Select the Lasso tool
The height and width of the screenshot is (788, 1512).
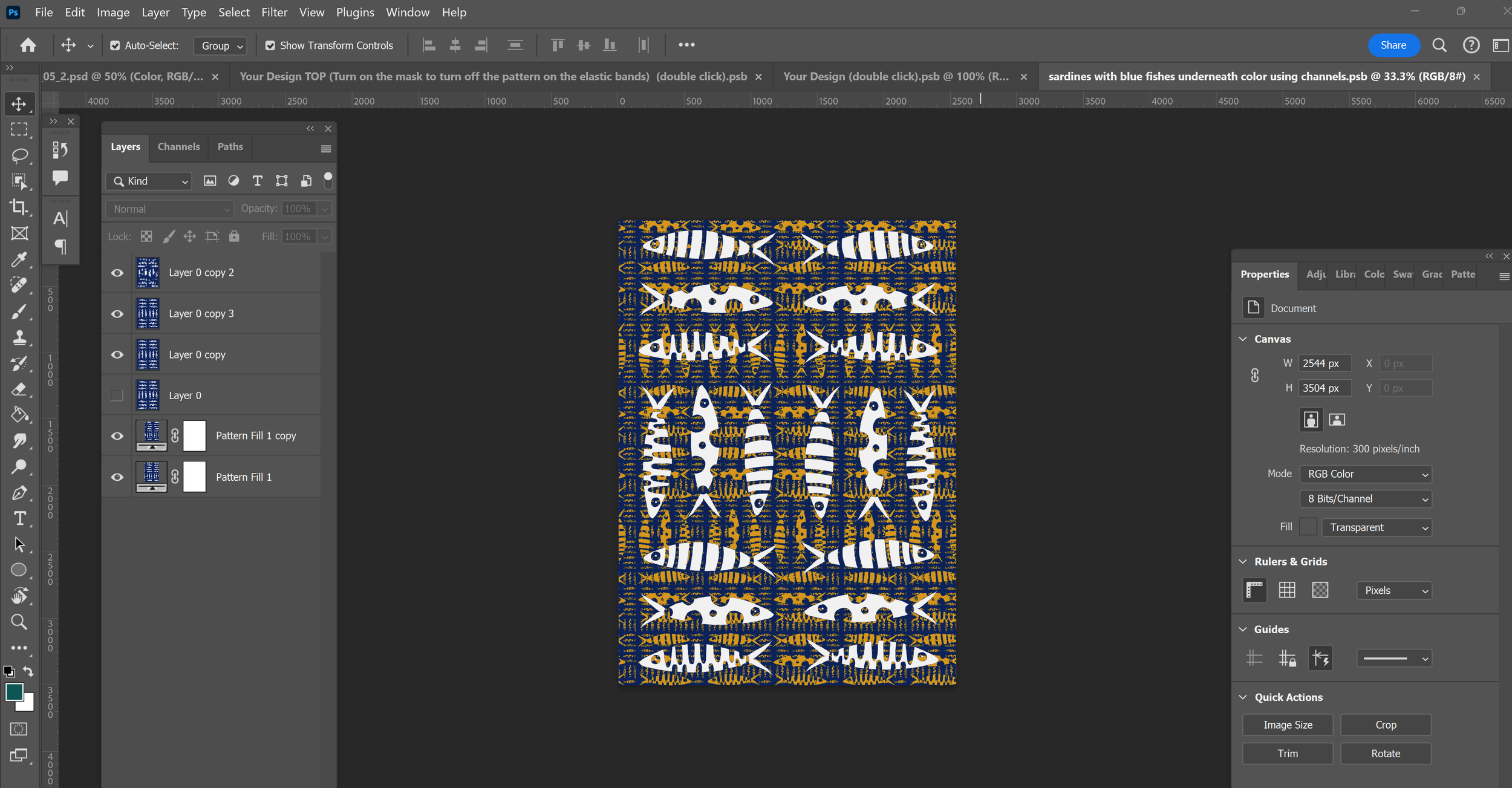pyautogui.click(x=19, y=155)
